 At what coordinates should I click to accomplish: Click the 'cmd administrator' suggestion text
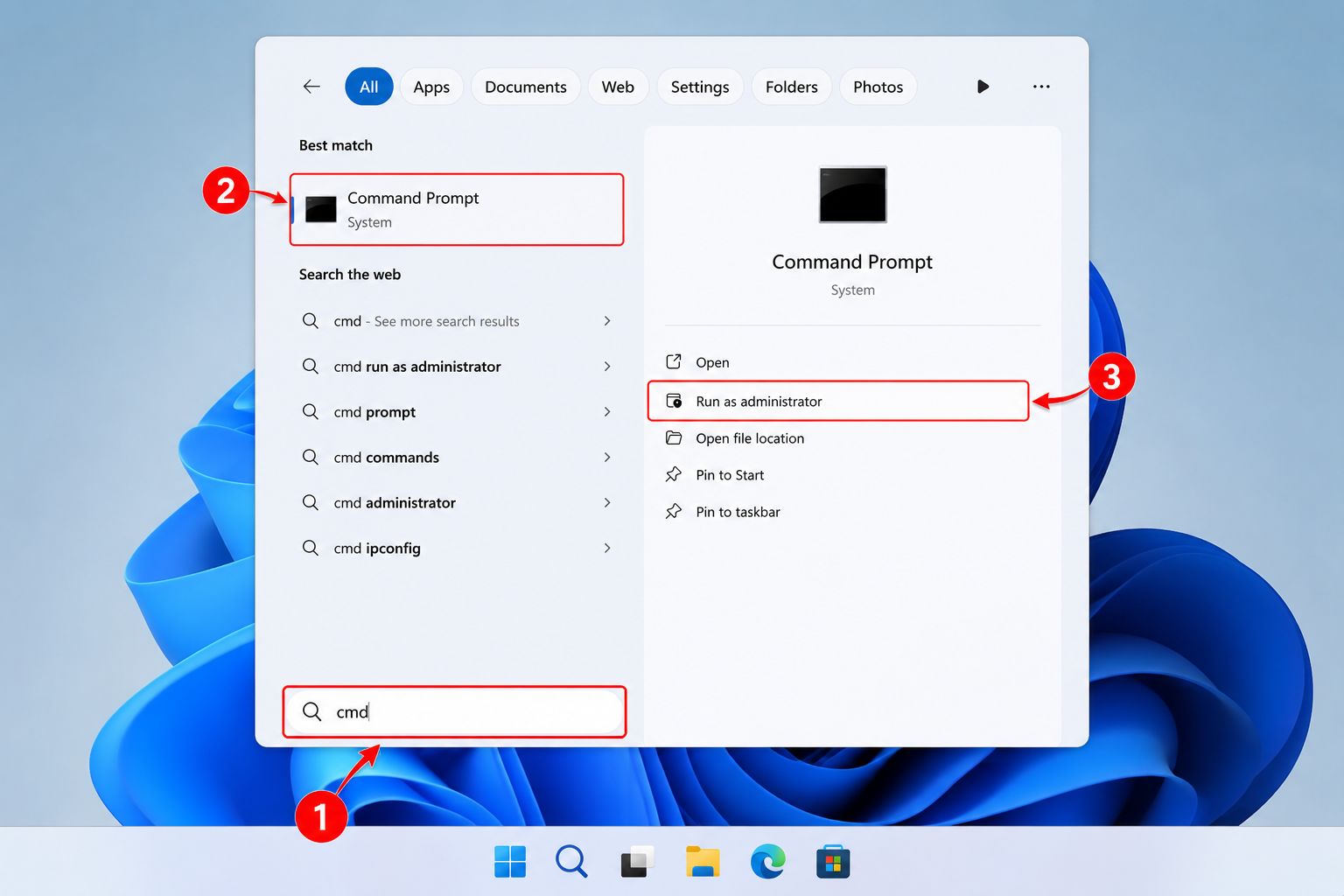coord(395,503)
